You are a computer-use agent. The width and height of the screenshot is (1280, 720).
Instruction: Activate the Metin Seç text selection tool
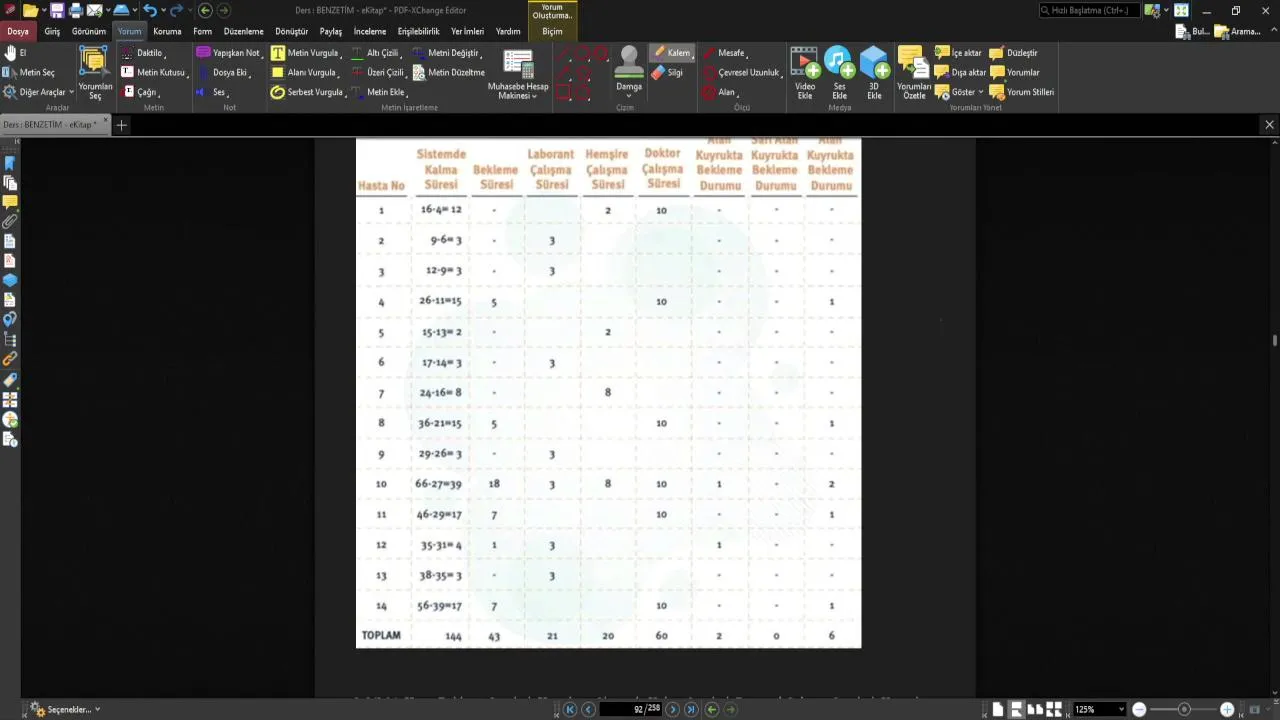tap(30, 72)
